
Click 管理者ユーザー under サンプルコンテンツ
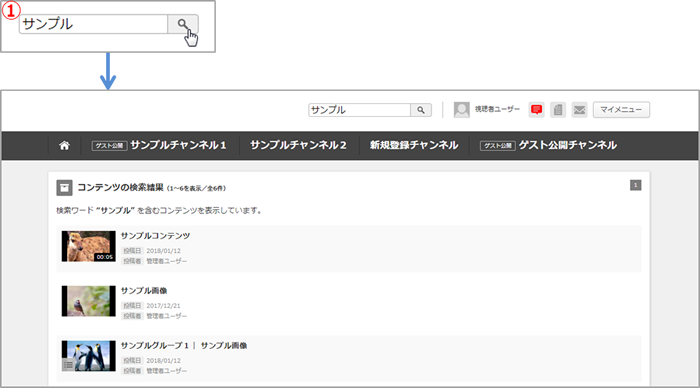coord(167,261)
